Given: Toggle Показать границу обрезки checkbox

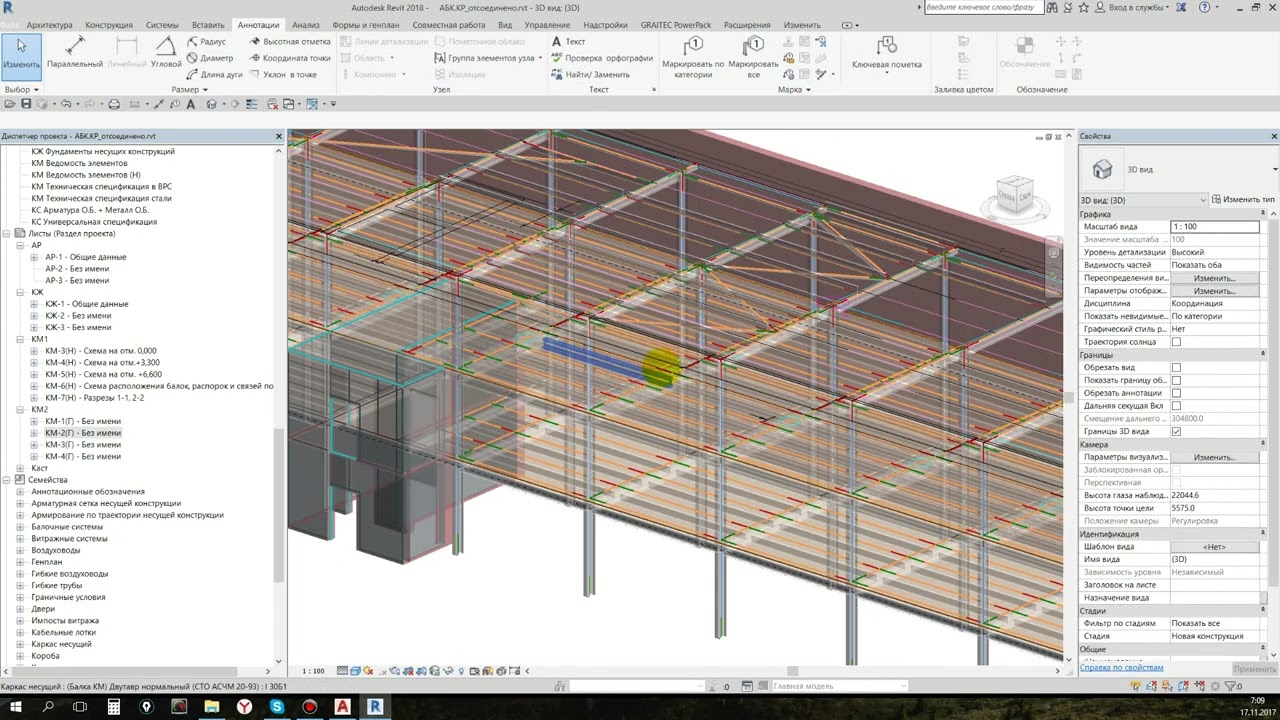Looking at the screenshot, I should [1176, 381].
